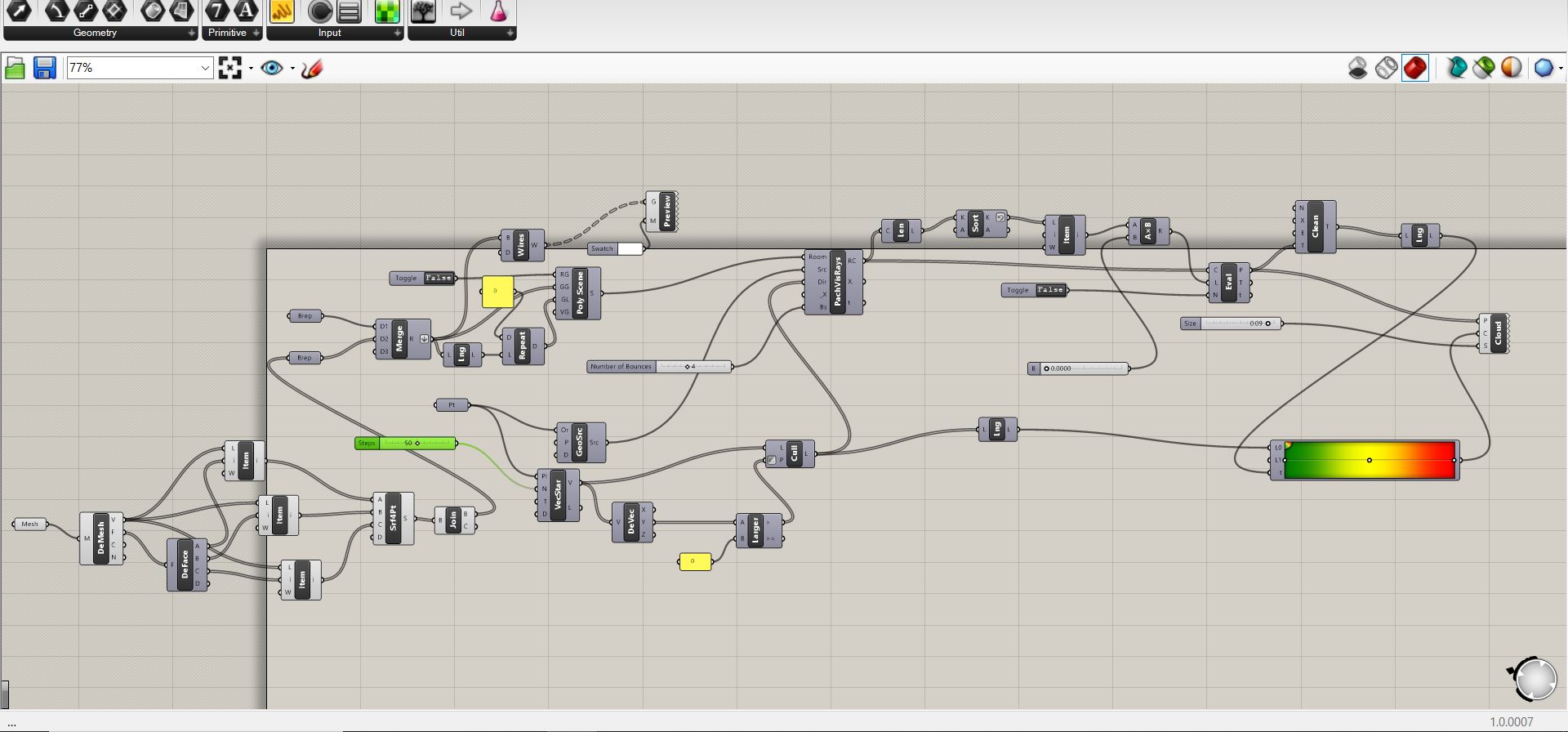
Task: Select the yellow scribble Input icon
Action: (x=282, y=11)
